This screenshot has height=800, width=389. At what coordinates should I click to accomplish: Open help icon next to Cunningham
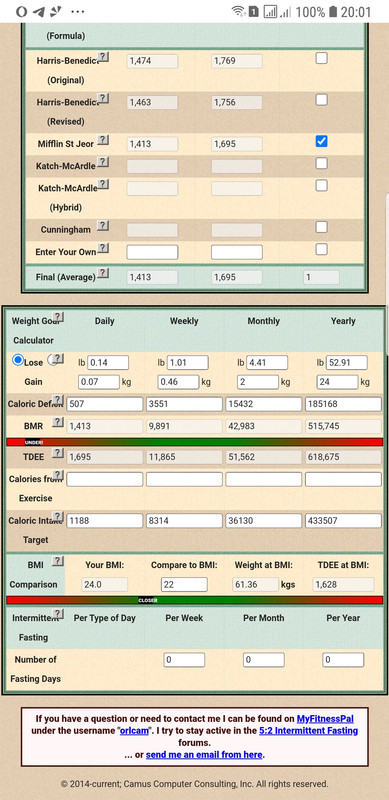pos(103,226)
